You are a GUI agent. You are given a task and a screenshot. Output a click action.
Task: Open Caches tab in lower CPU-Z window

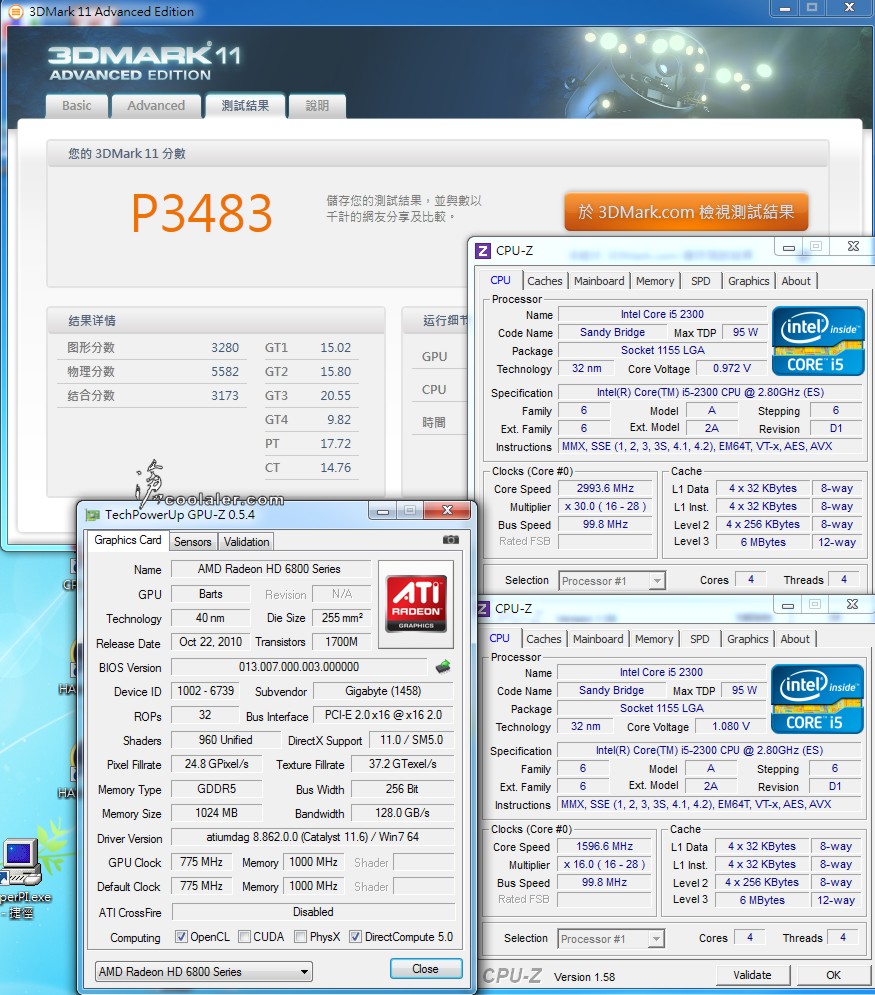(x=544, y=639)
